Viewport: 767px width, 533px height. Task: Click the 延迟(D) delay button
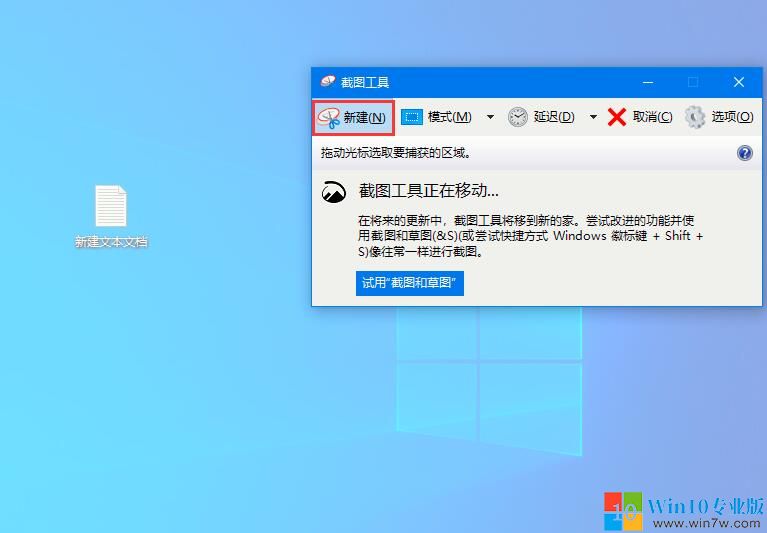click(x=541, y=117)
